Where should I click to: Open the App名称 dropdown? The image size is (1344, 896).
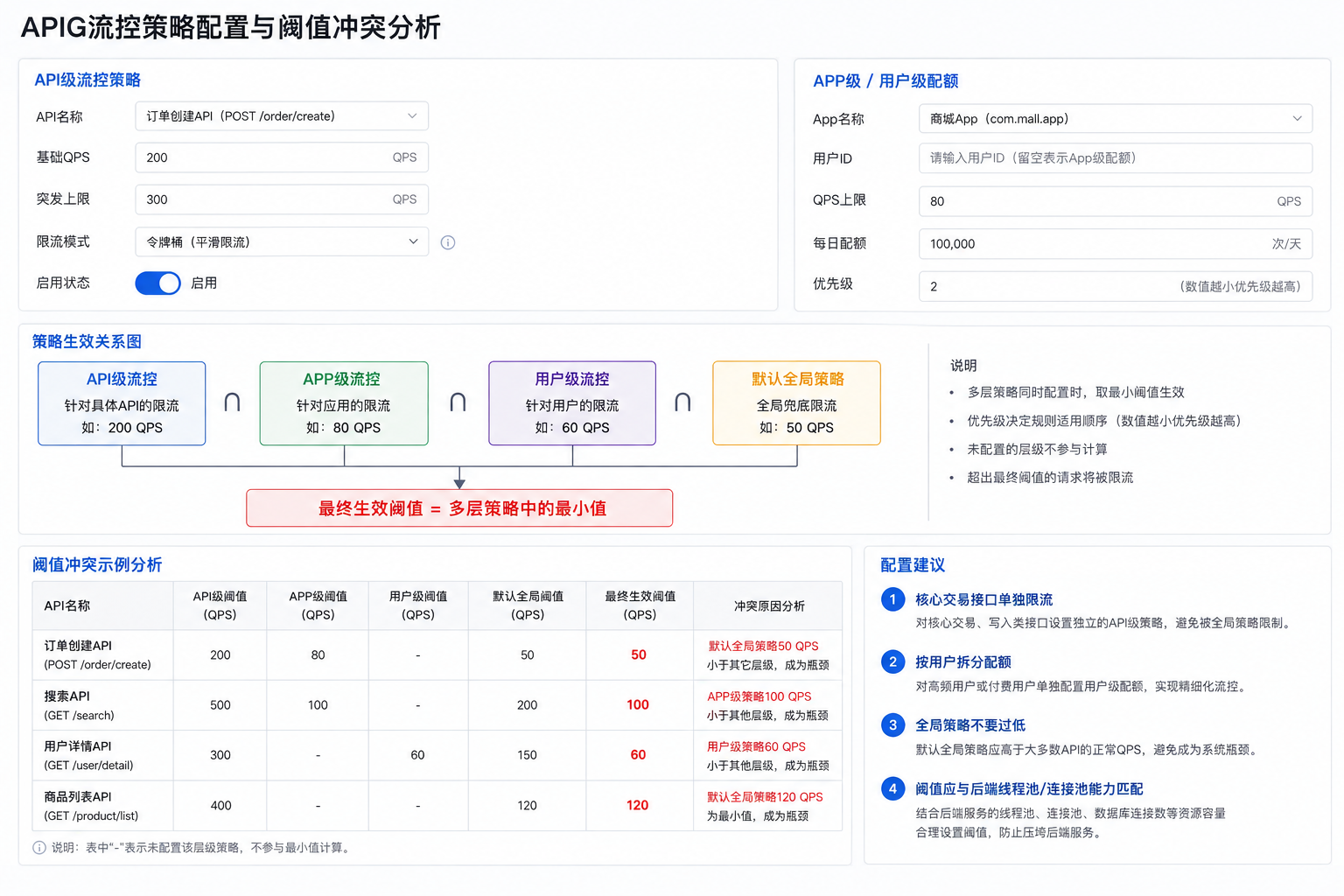(1116, 119)
